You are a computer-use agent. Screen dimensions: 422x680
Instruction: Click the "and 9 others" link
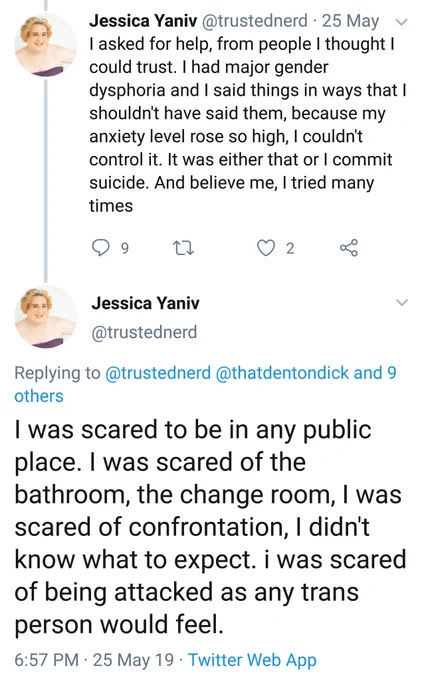tap(206, 384)
